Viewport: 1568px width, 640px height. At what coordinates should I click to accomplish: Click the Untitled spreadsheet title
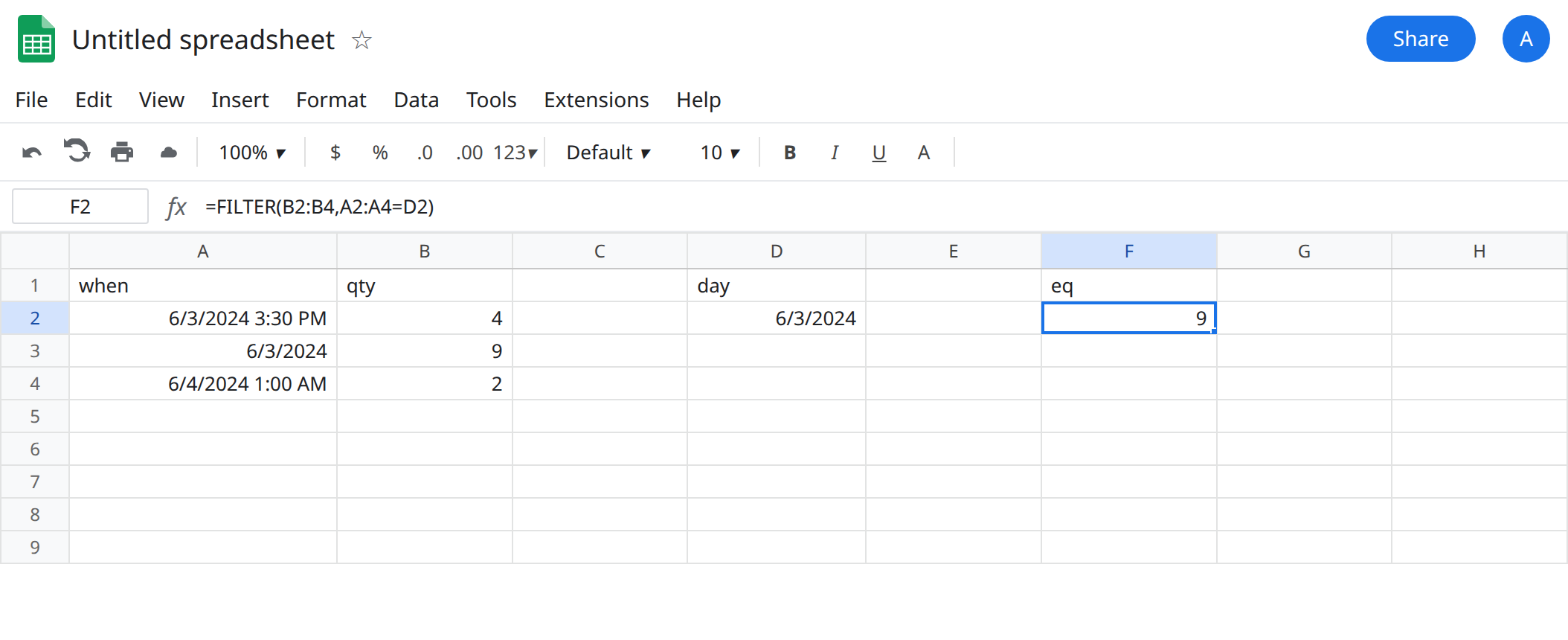[x=203, y=39]
